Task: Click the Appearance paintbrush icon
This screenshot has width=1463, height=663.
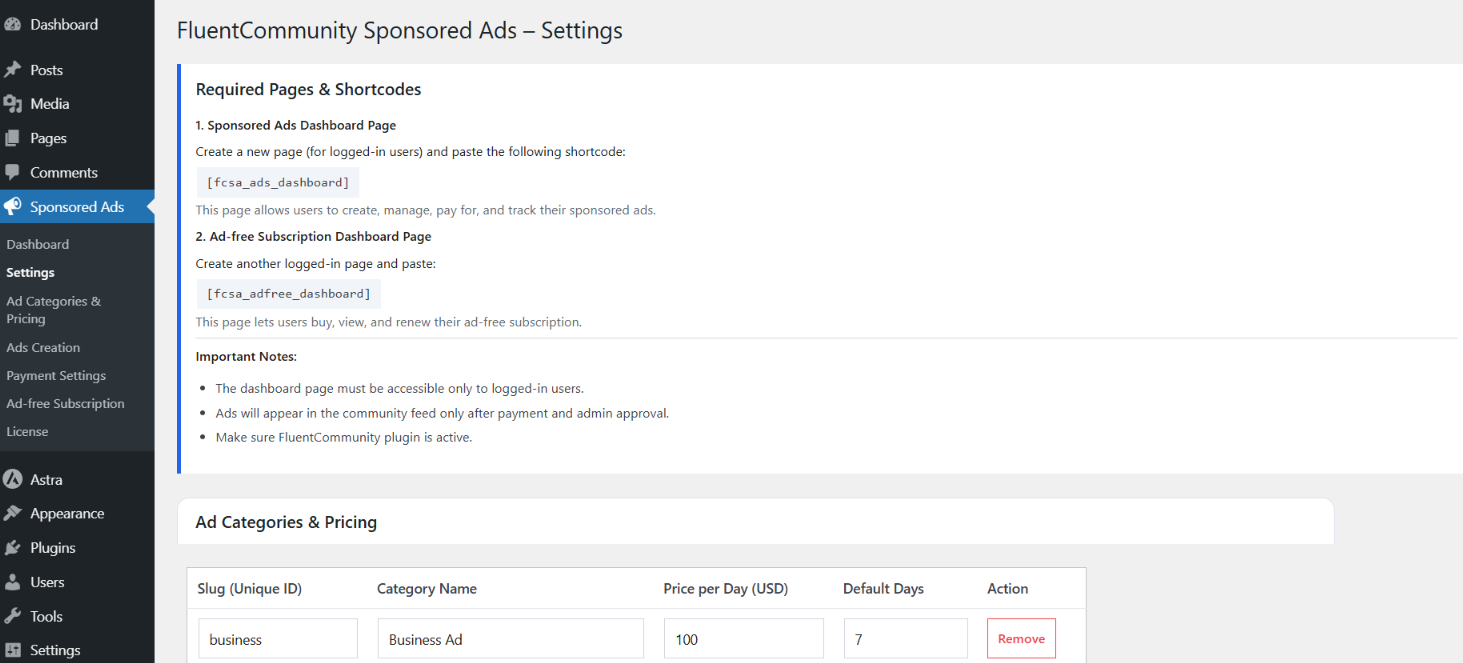Action: click(13, 513)
